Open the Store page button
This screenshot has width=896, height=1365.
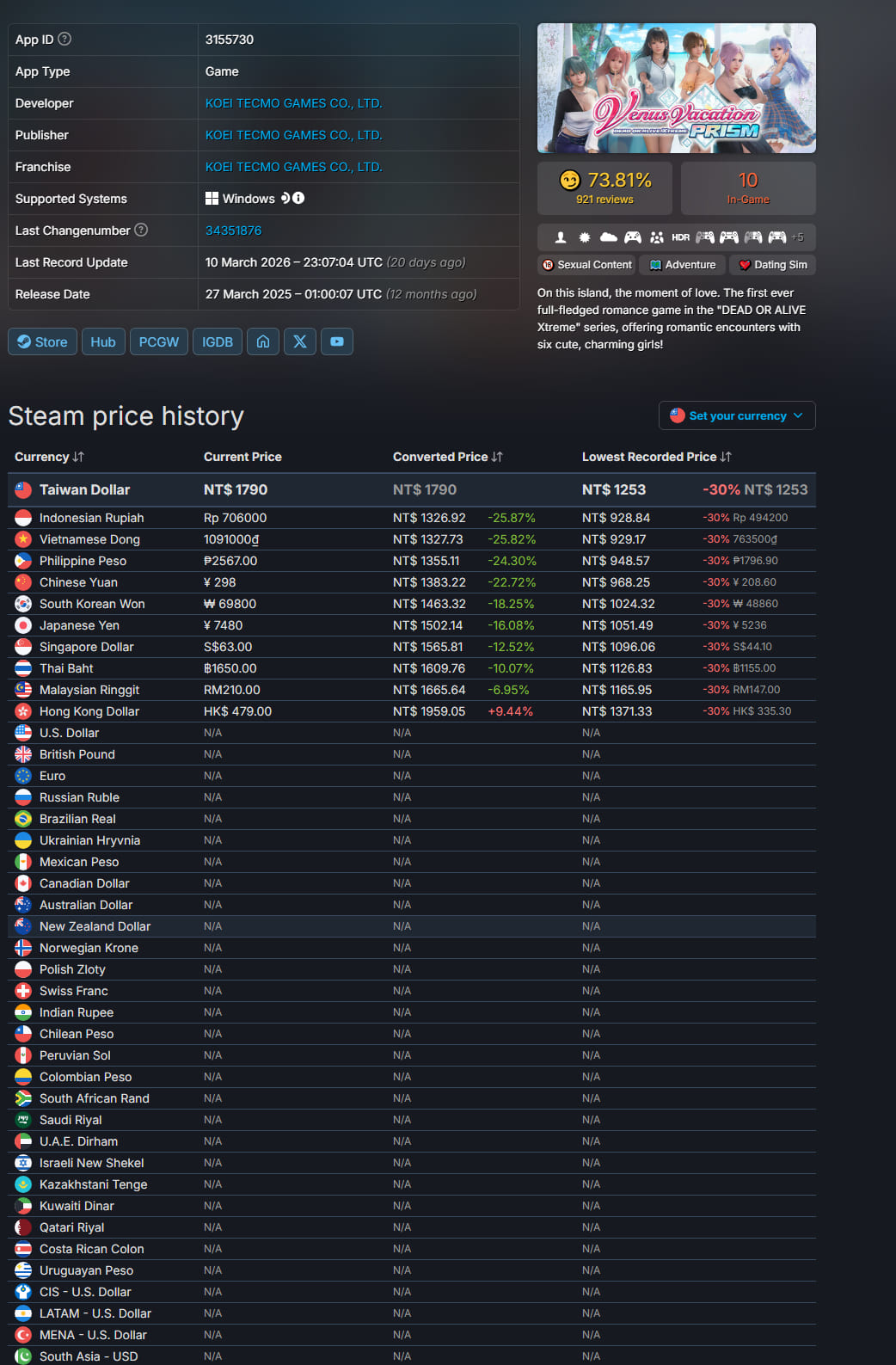[43, 341]
